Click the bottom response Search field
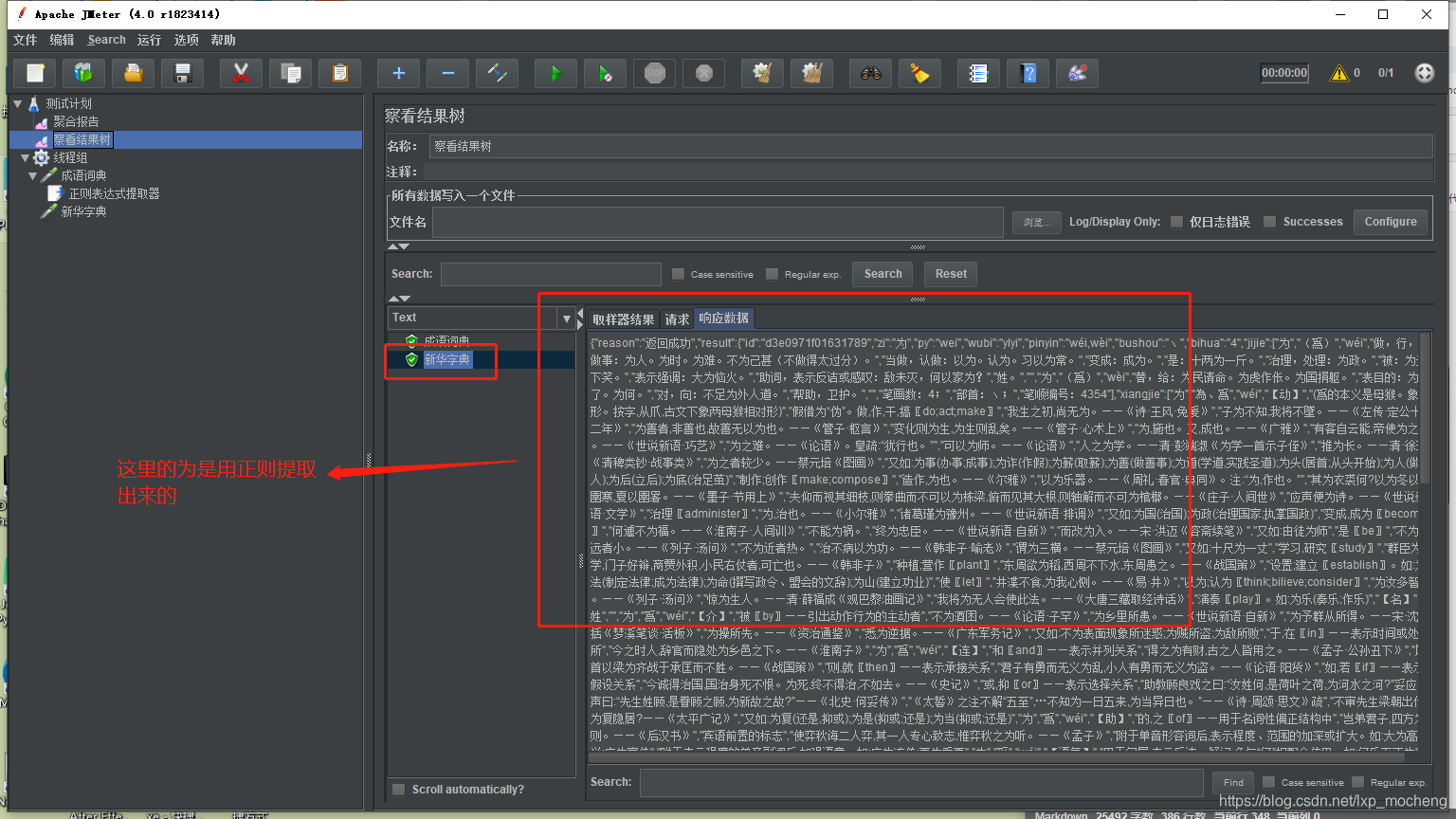1456x819 pixels. coord(921,782)
